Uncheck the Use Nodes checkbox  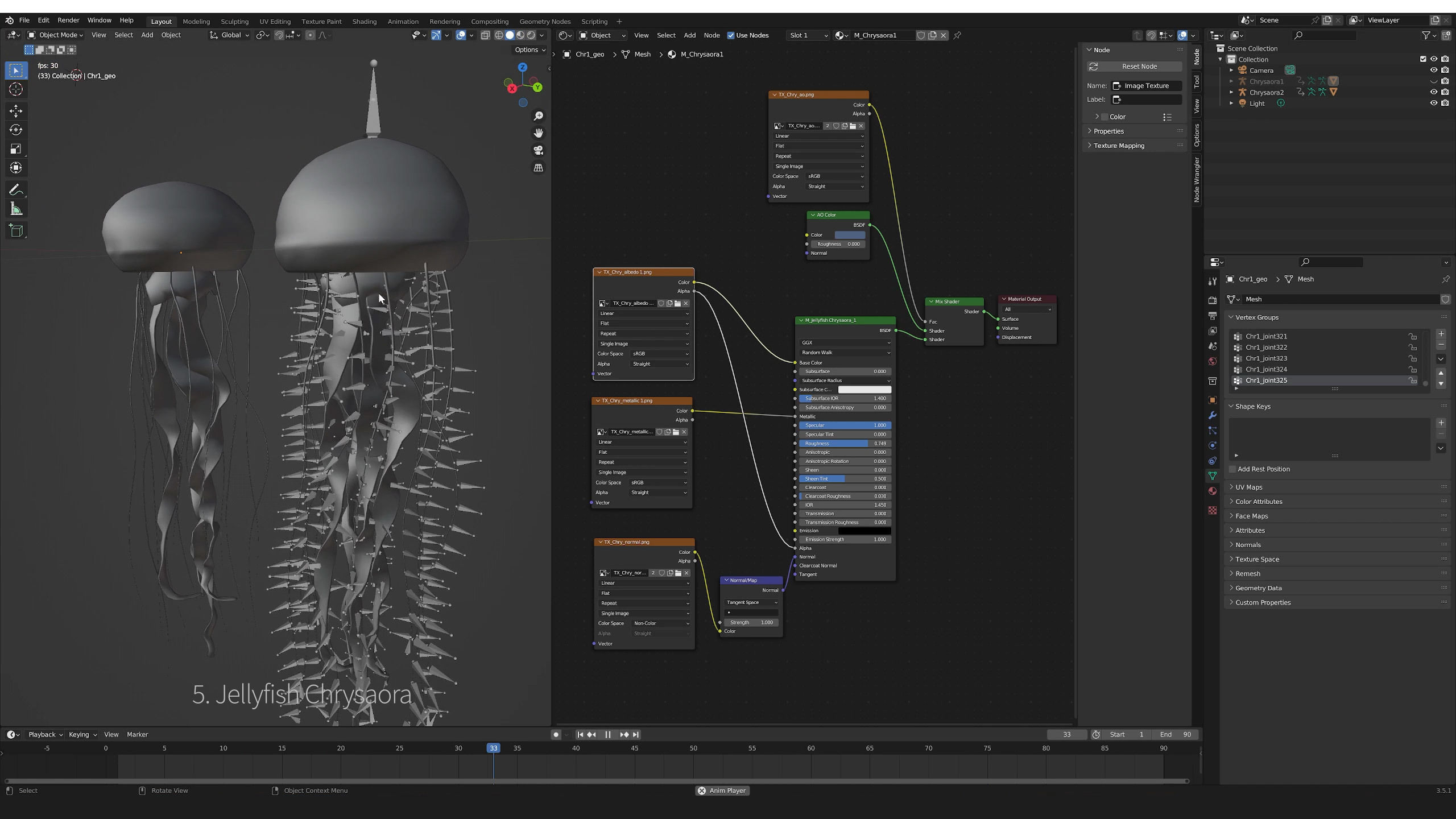point(731,35)
